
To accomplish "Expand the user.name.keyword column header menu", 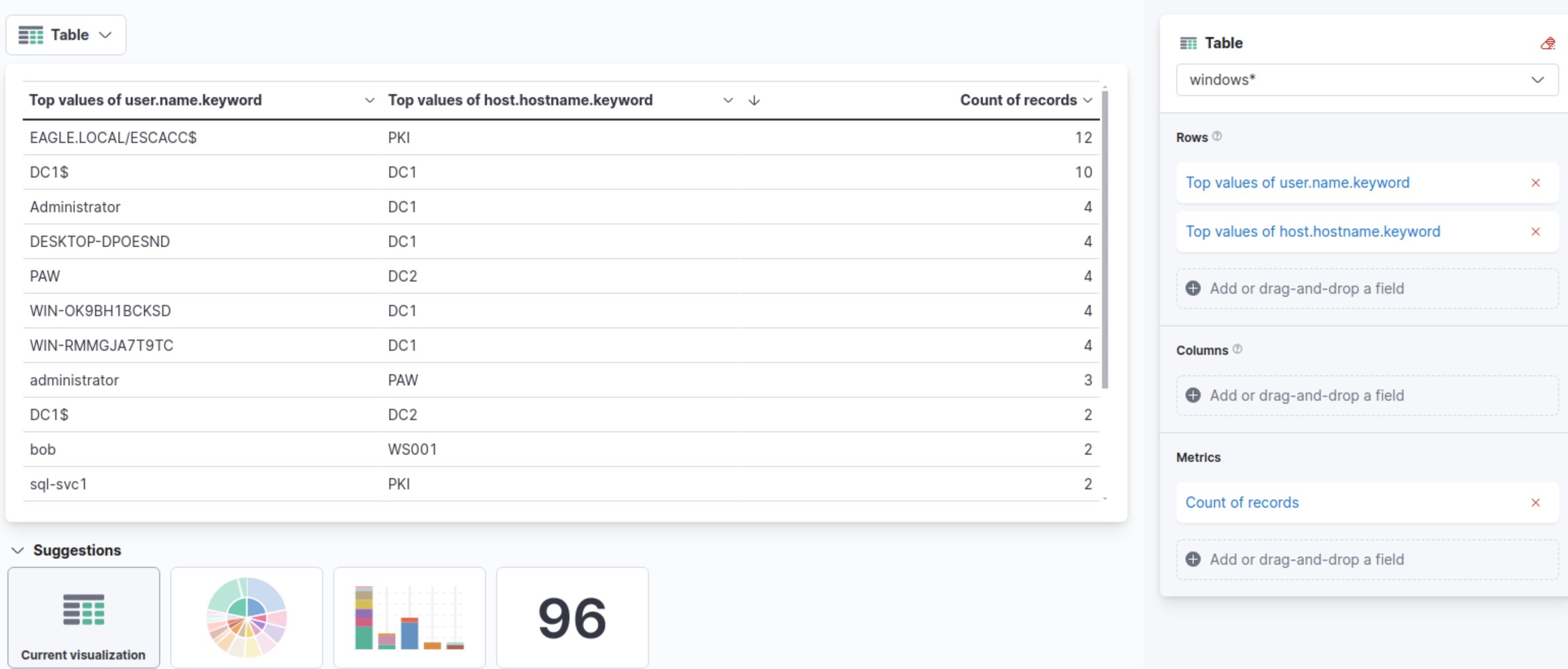I will point(369,101).
